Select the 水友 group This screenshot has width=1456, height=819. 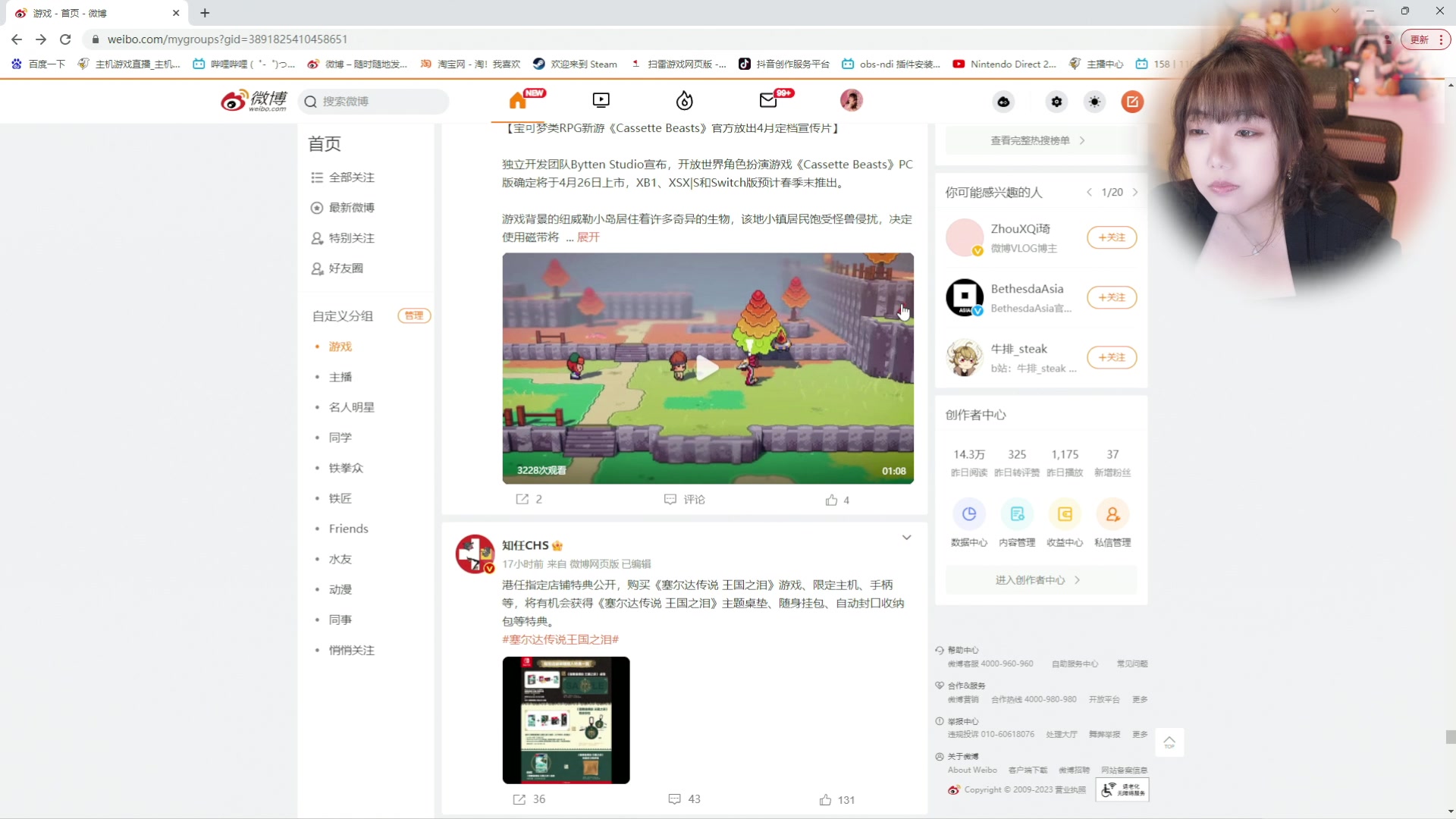click(340, 559)
